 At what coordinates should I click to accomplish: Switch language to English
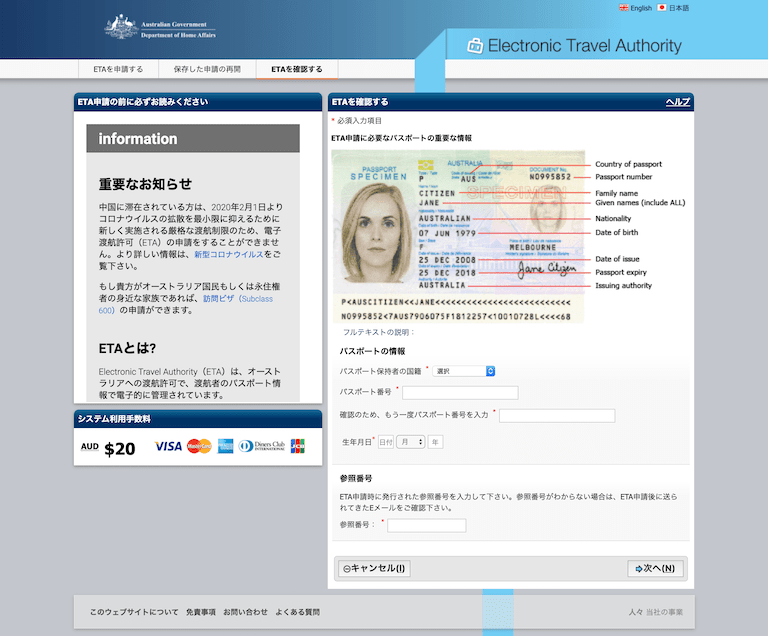coord(636,8)
